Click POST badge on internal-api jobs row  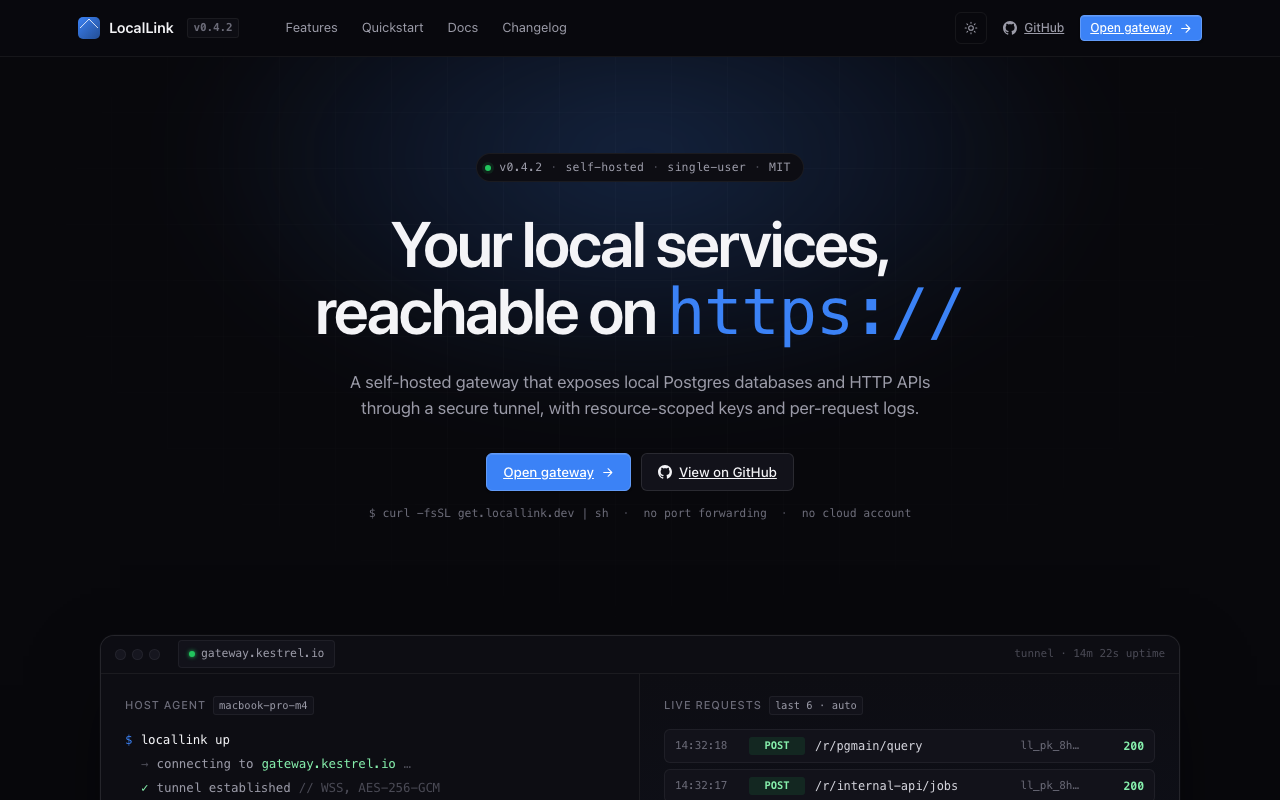click(777, 786)
